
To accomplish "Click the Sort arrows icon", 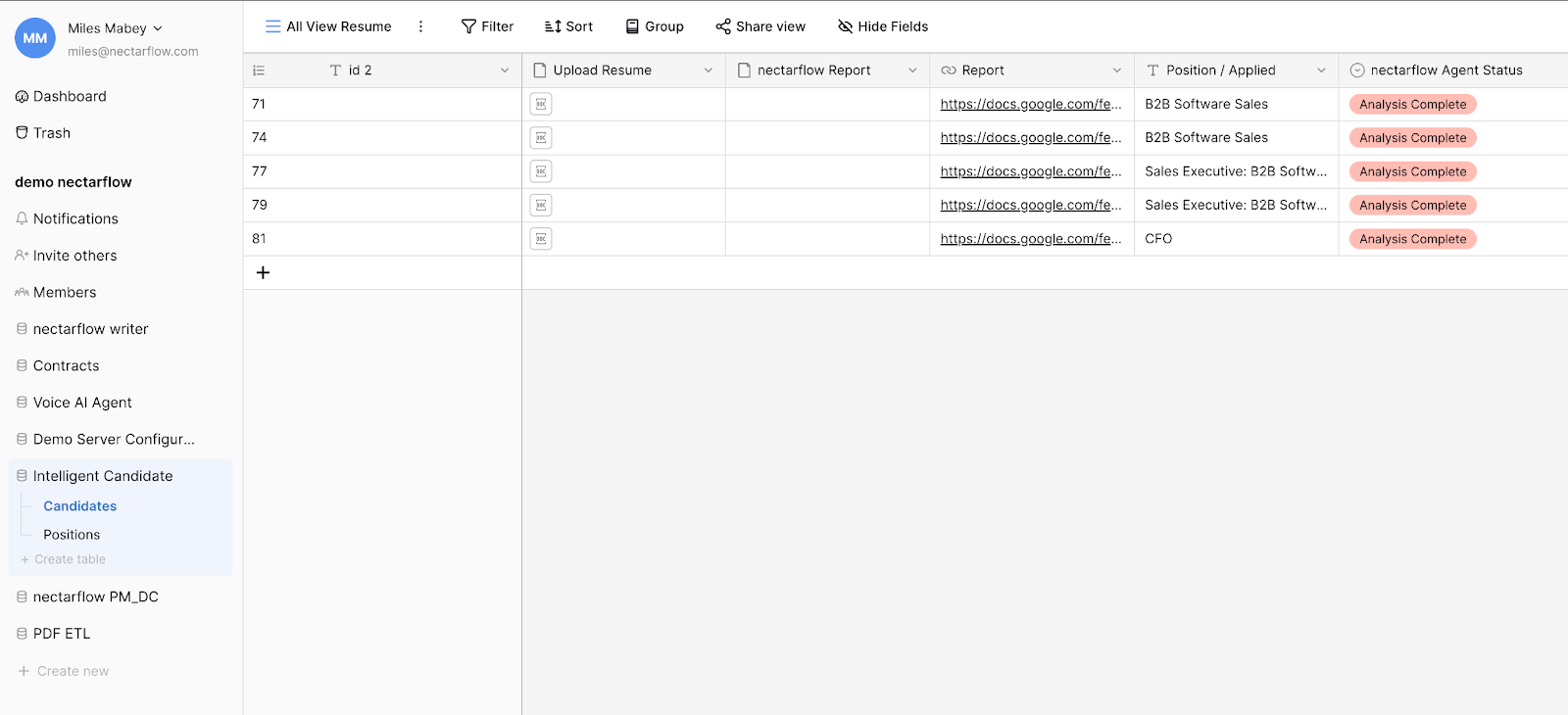I will tap(553, 26).
